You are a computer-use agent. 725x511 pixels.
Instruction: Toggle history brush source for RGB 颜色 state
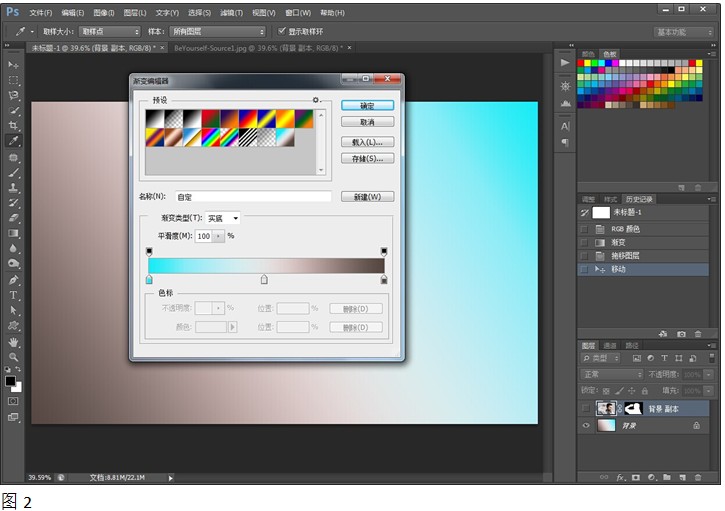(584, 229)
